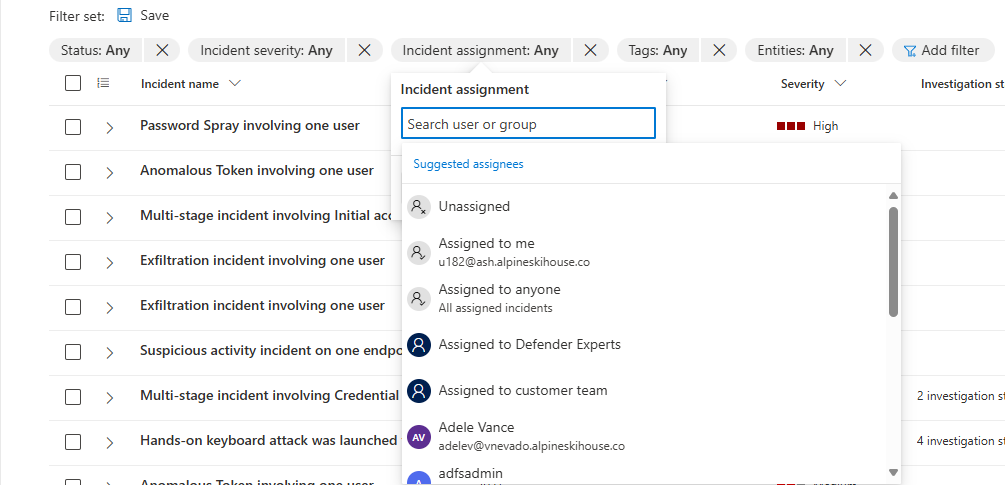Viewport: 1005px width, 485px height.
Task: Remove the Entities filter chip
Action: click(865, 50)
